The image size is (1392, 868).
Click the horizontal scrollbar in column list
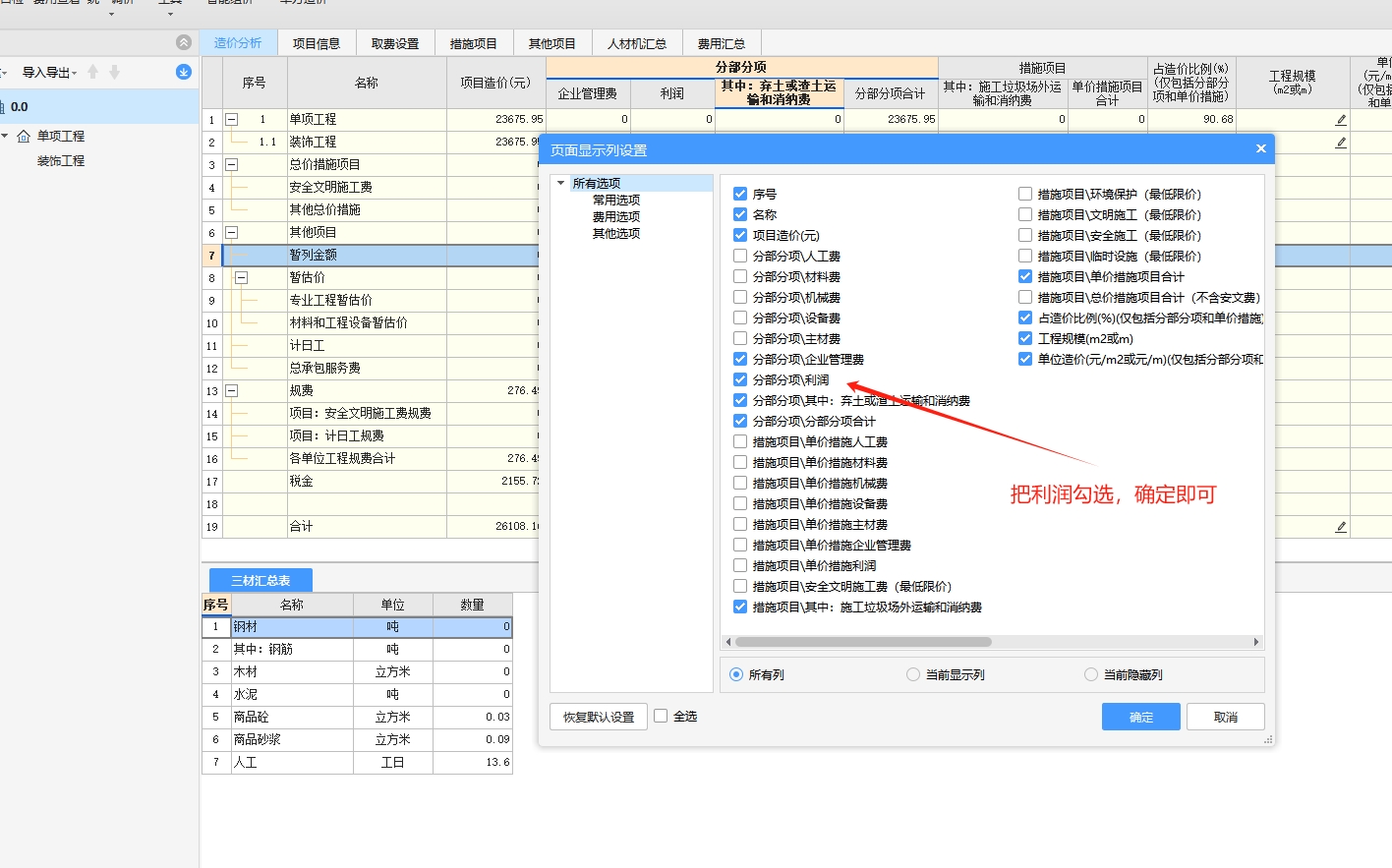click(x=863, y=642)
